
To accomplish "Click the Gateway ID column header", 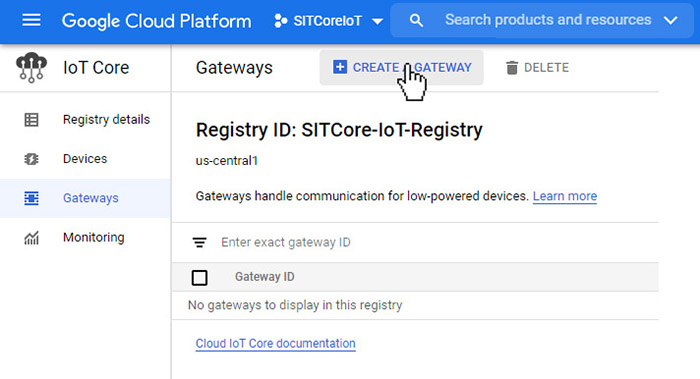I will click(x=265, y=277).
